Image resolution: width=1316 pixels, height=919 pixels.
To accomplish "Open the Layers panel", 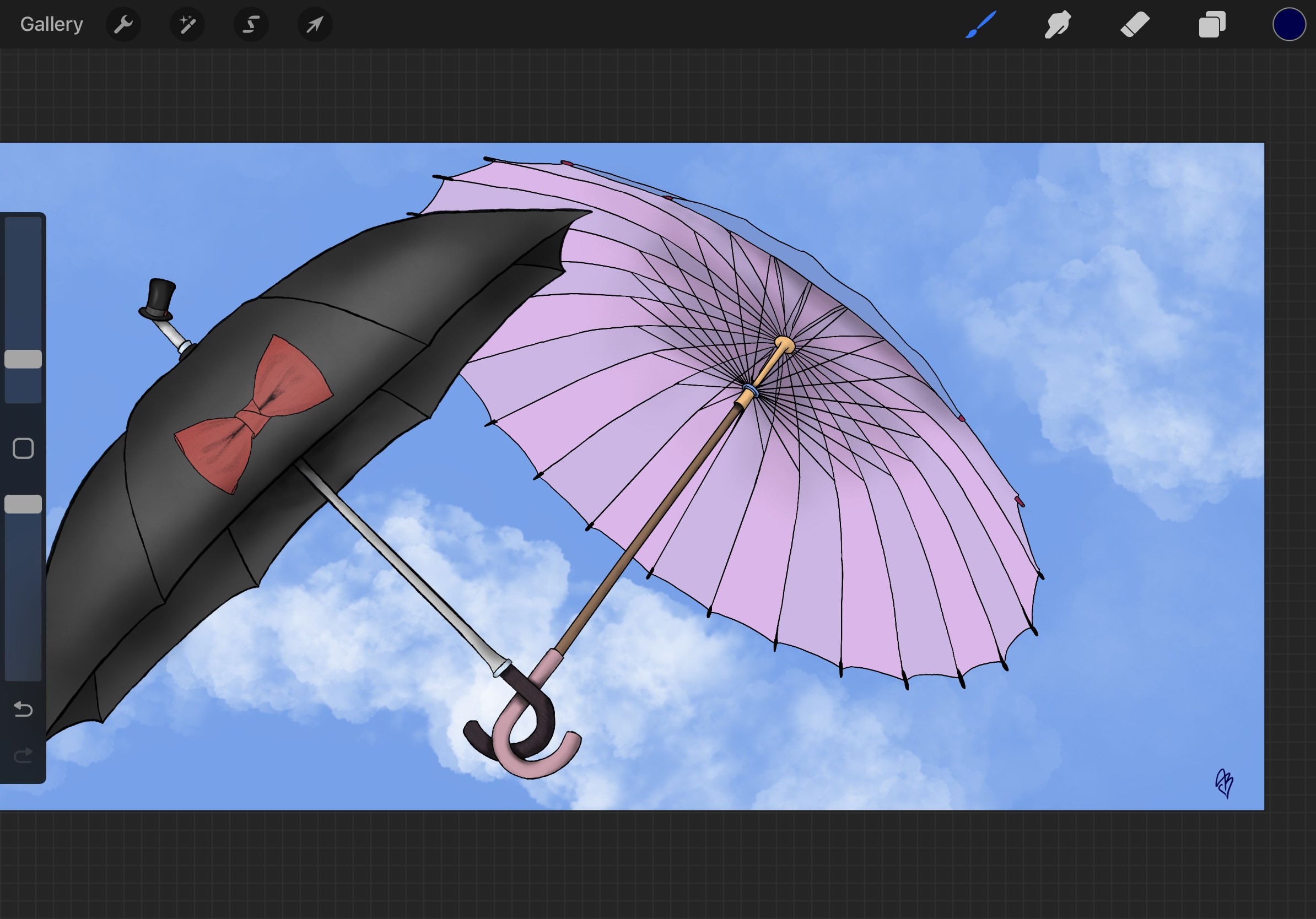I will [1212, 25].
